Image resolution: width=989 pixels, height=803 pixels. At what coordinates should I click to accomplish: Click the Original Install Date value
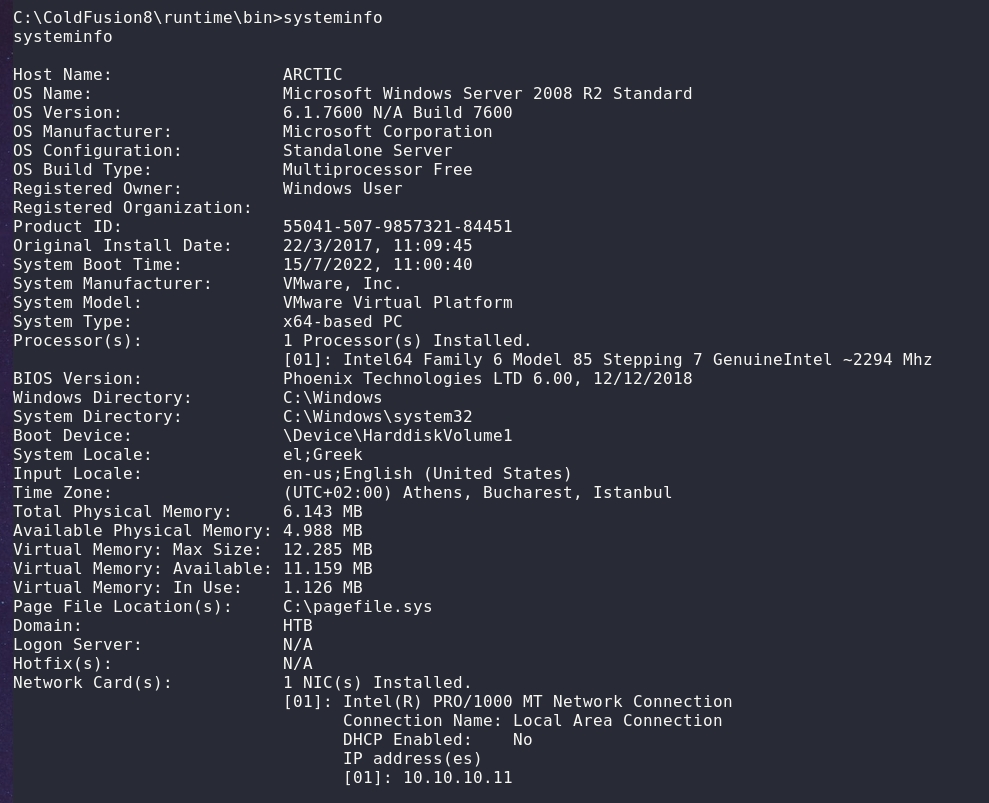pyautogui.click(x=377, y=246)
